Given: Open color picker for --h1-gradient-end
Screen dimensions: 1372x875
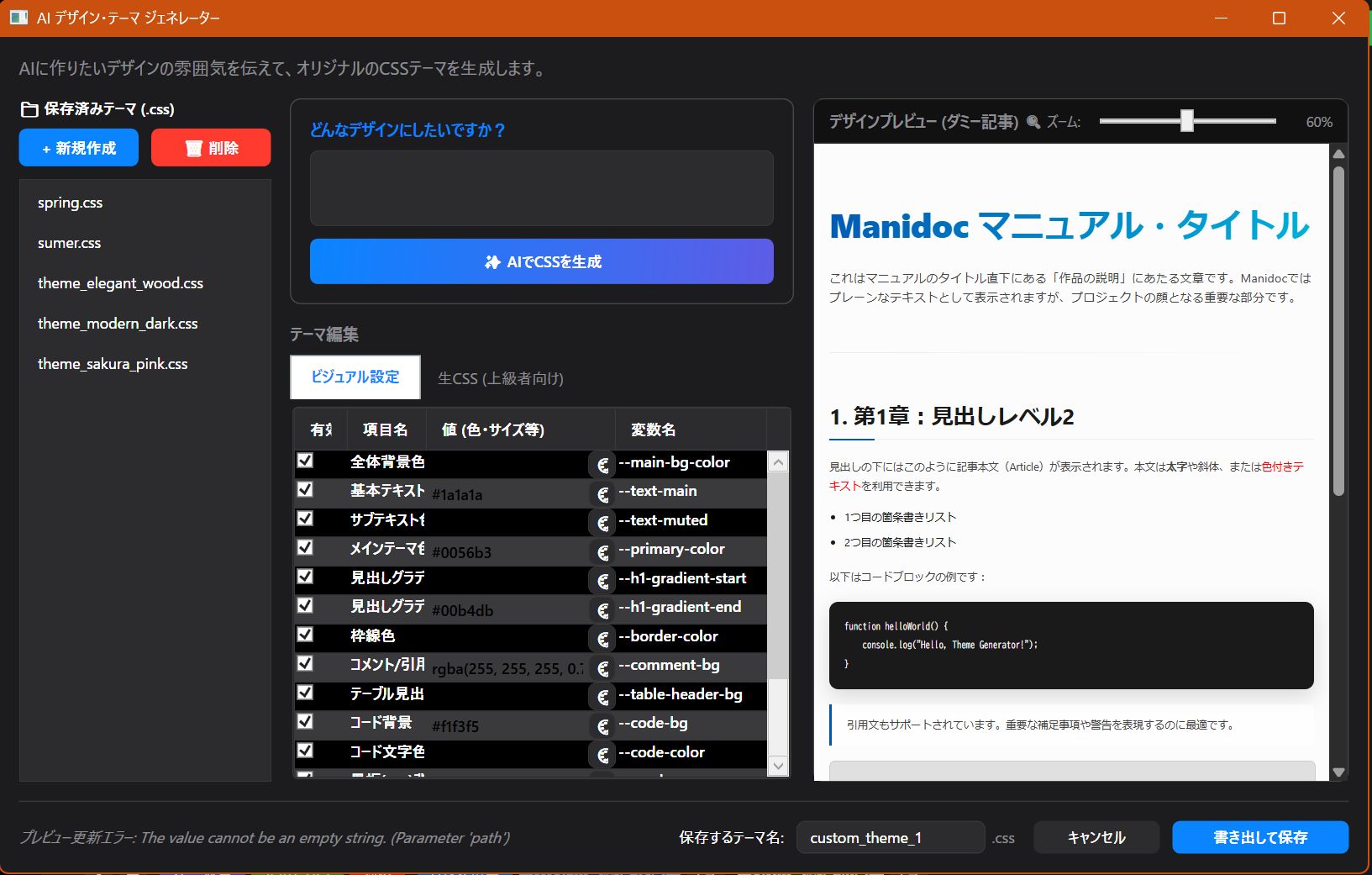Looking at the screenshot, I should click(602, 606).
